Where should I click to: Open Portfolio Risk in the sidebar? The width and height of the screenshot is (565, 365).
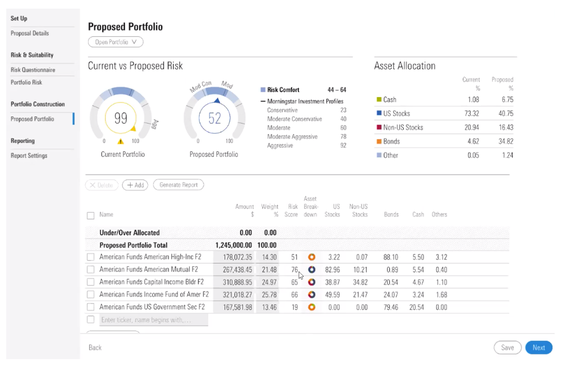tap(26, 83)
